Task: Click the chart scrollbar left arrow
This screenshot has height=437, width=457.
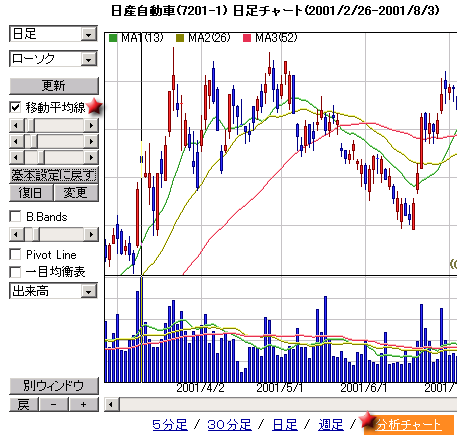Action: tap(112, 405)
